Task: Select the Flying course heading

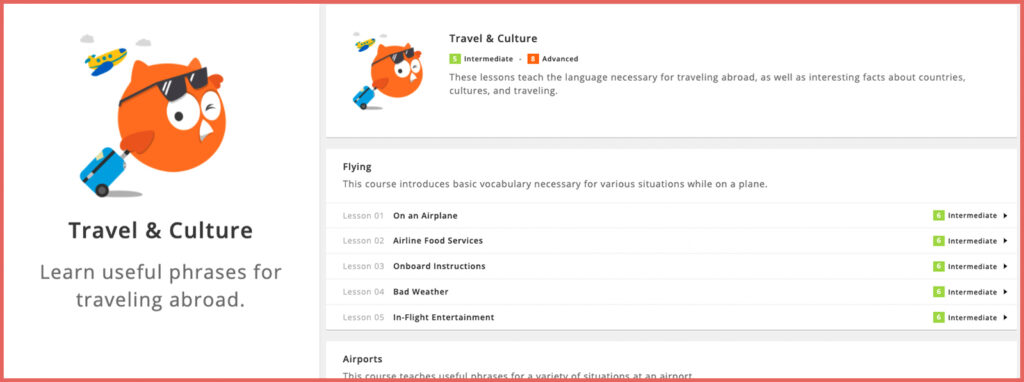Action: 357,167
